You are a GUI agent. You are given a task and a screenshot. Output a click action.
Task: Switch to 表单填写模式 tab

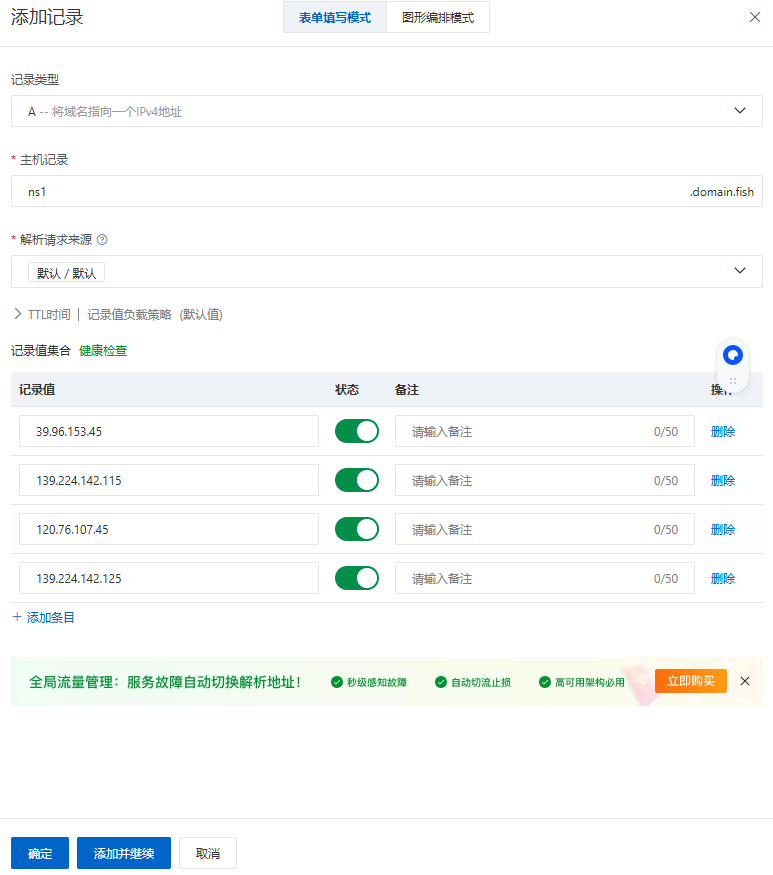pyautogui.click(x=335, y=18)
